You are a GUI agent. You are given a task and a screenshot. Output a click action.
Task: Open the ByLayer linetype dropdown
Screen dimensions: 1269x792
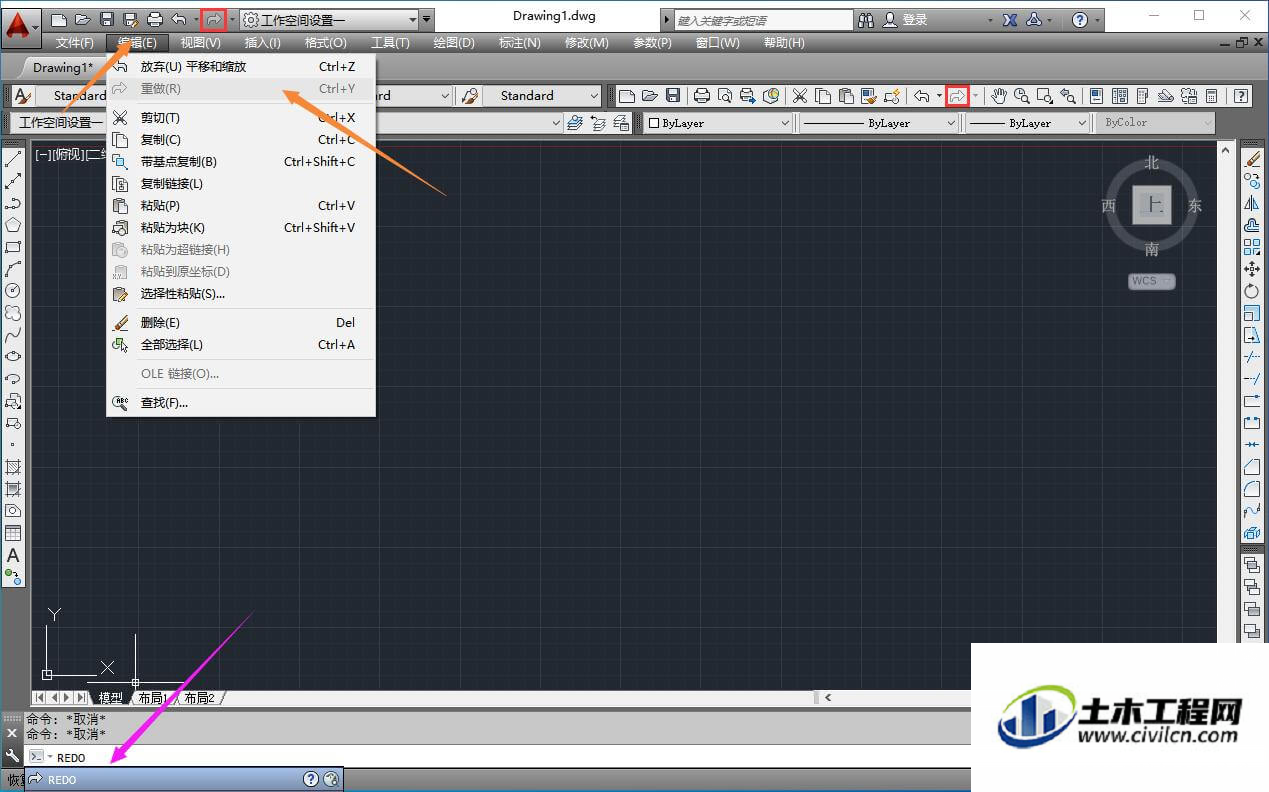pos(880,123)
